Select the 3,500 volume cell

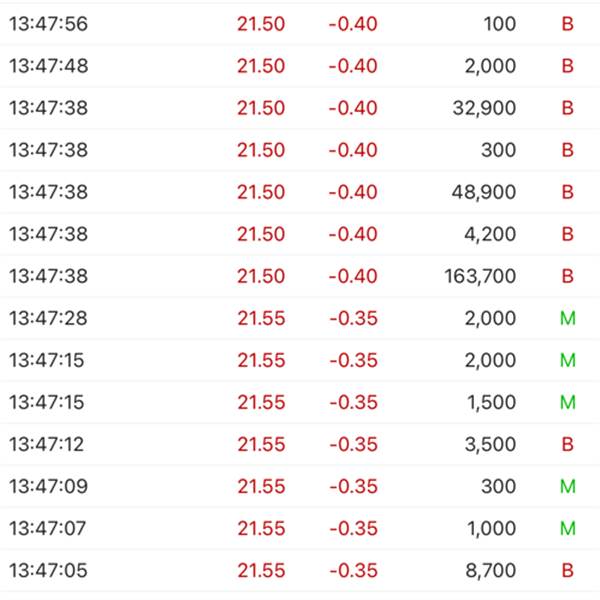(x=491, y=444)
